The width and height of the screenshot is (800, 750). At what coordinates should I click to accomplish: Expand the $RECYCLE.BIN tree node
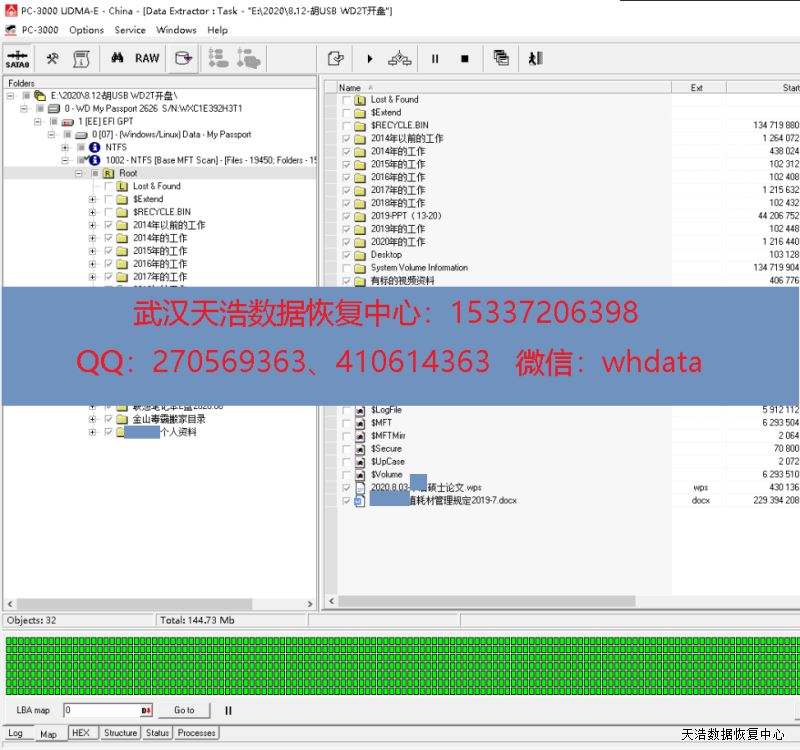click(93, 212)
